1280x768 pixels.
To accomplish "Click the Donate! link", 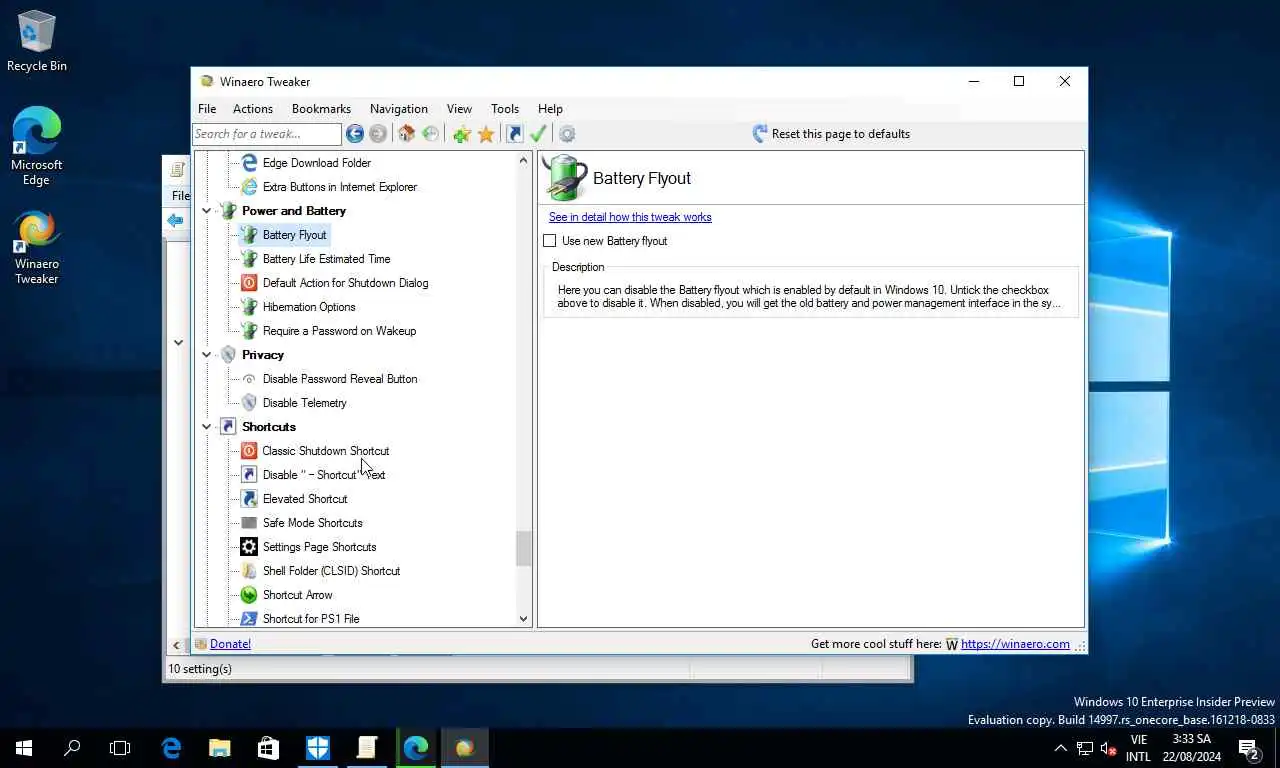I will coord(230,644).
